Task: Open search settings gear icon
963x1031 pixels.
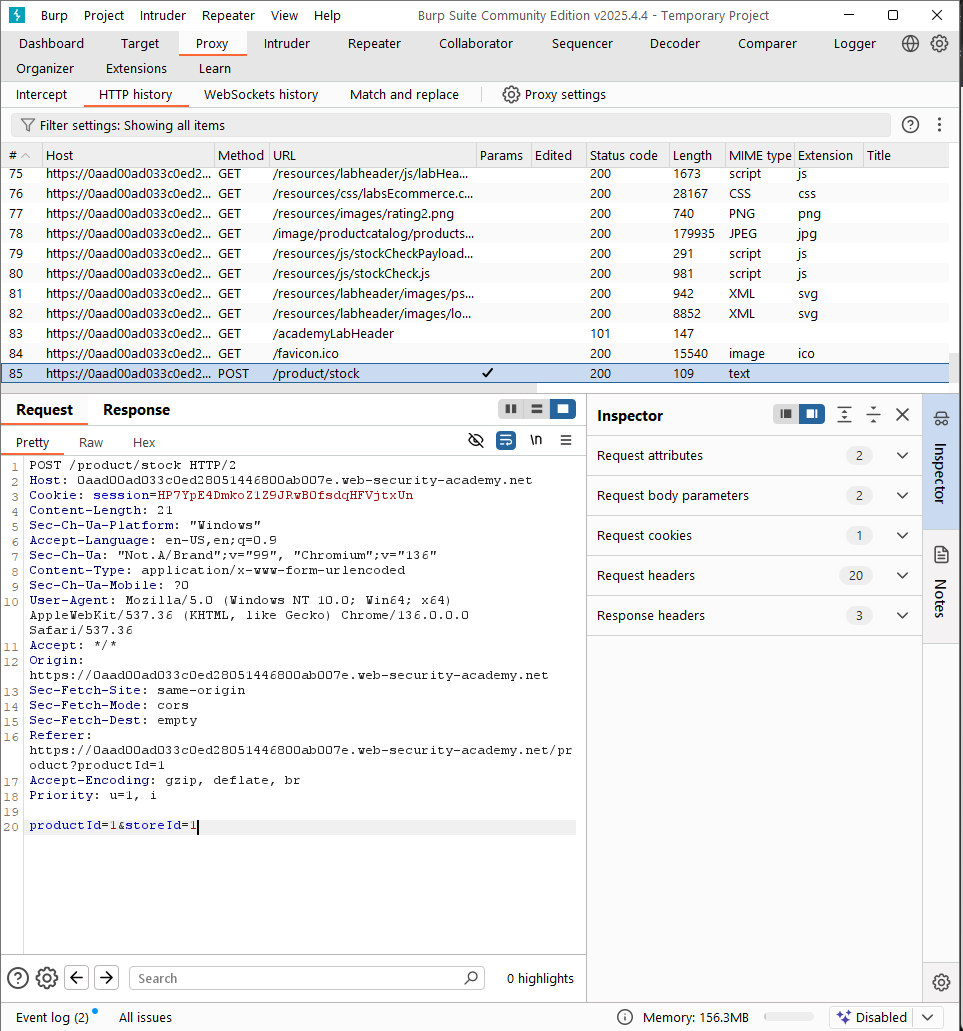Action: point(47,978)
